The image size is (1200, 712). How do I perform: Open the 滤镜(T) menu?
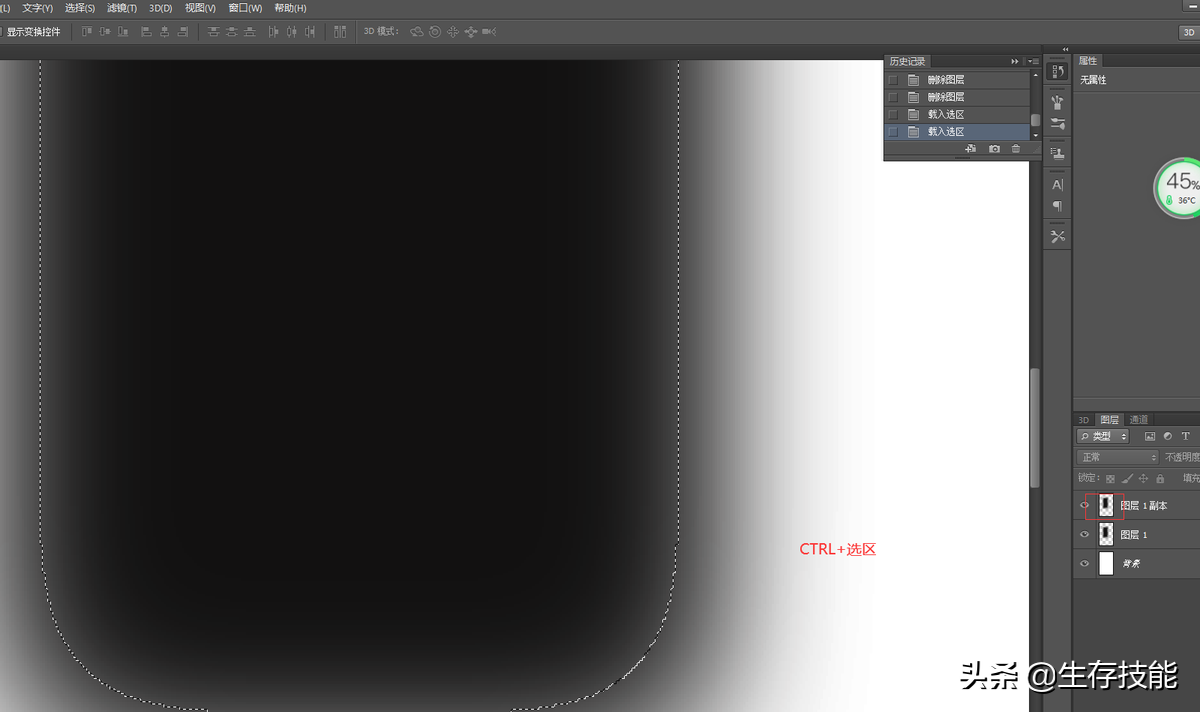tap(122, 8)
